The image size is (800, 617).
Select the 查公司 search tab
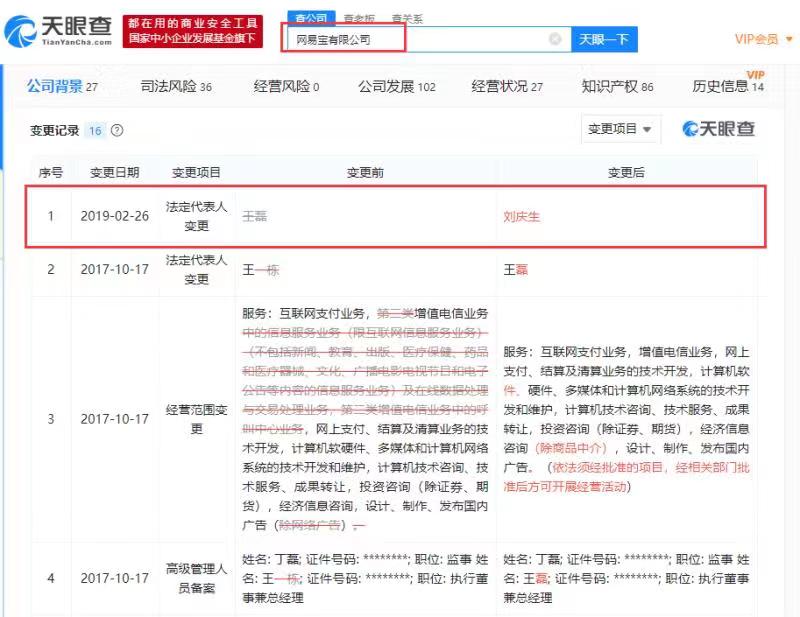click(x=310, y=17)
